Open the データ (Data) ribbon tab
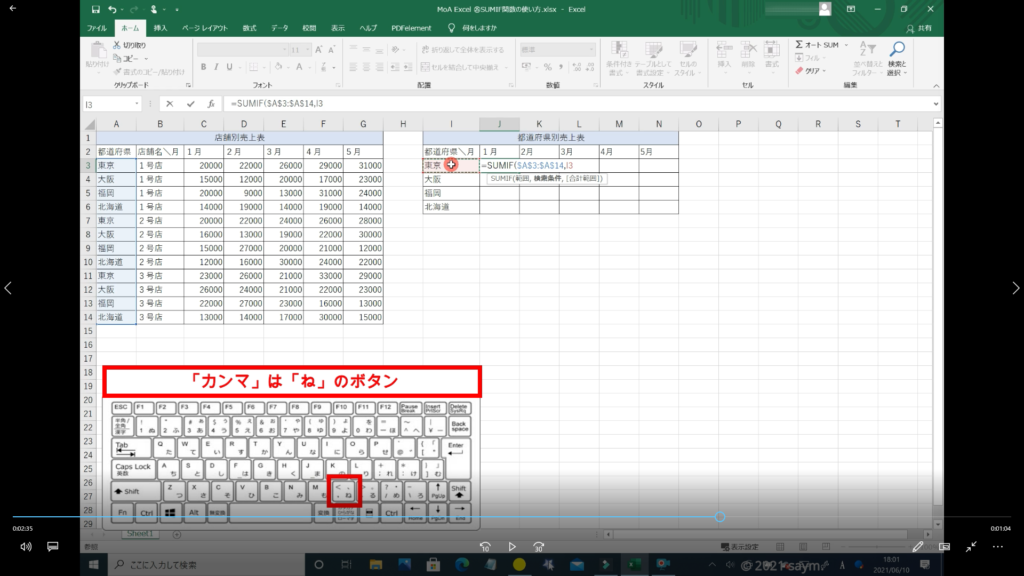The image size is (1024, 576). (279, 27)
